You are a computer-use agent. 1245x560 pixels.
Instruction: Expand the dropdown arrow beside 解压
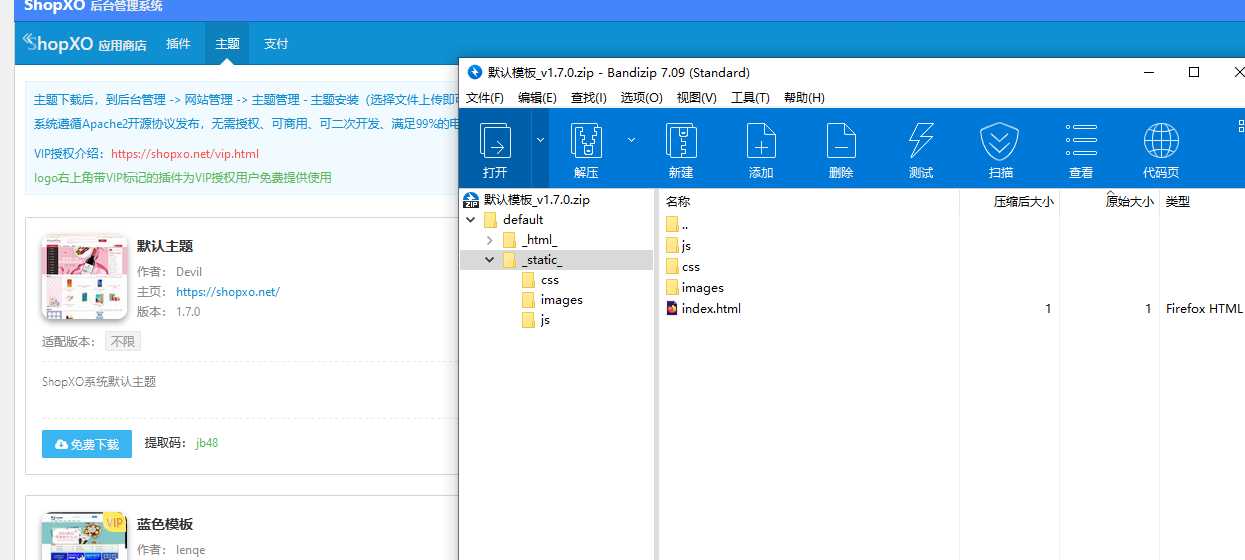pyautogui.click(x=631, y=140)
